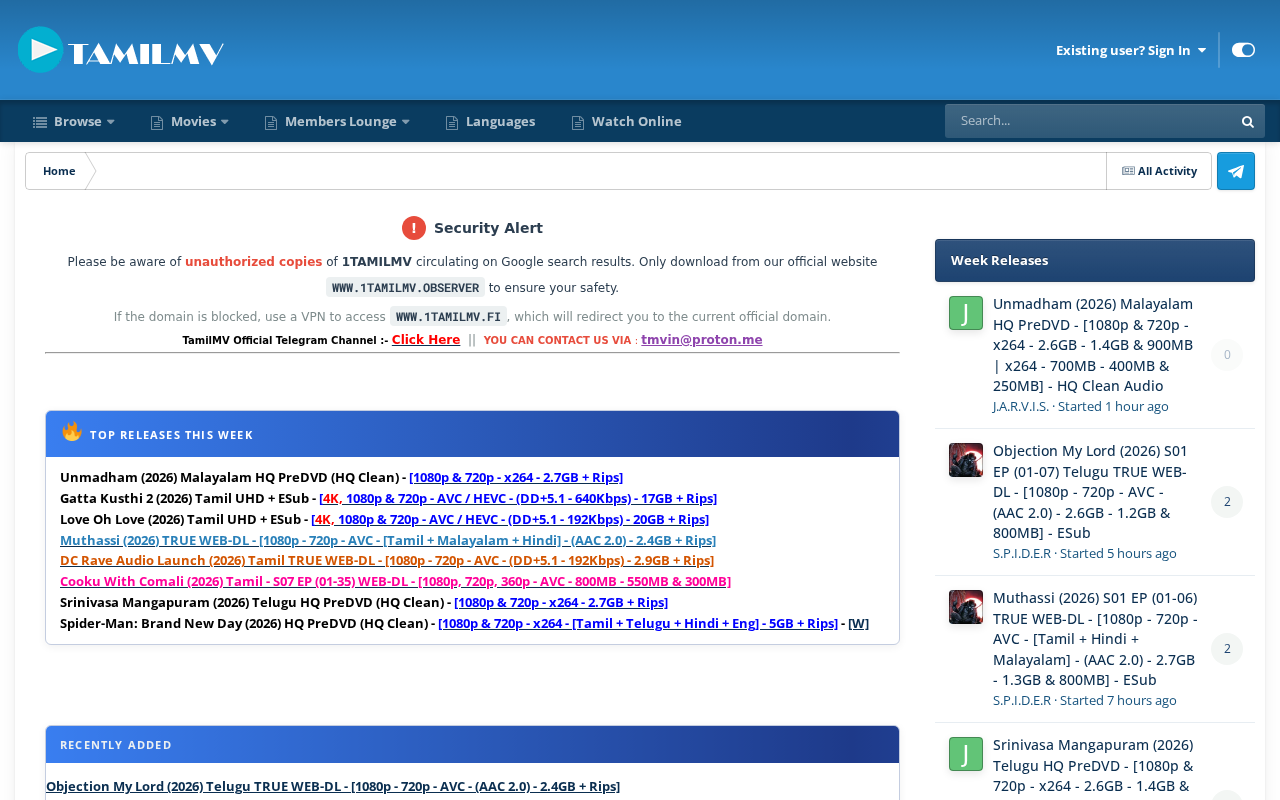Viewport: 1280px width, 800px height.
Task: Click J avatar beside Srinivasa Mangapuram release
Action: 966,754
